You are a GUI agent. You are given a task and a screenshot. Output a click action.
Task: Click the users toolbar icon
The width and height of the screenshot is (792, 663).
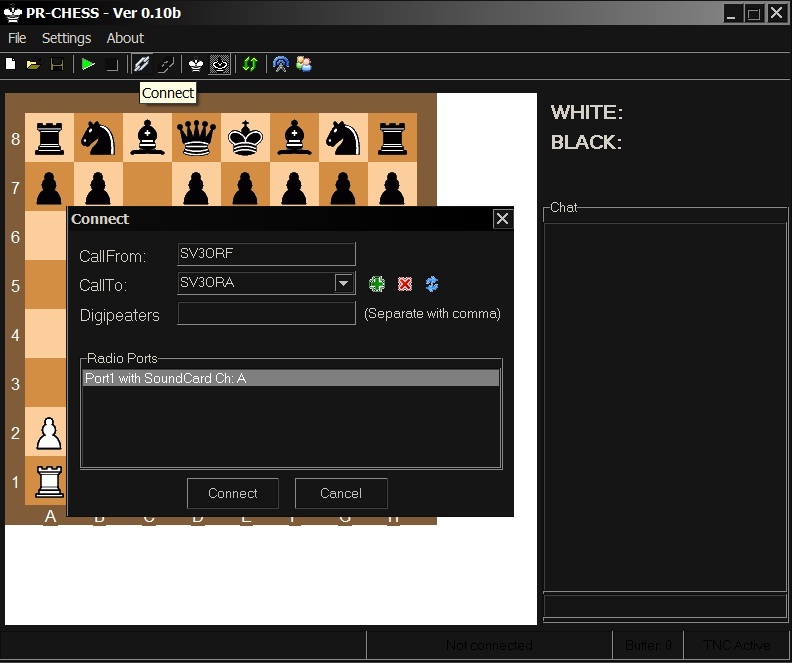pos(304,65)
